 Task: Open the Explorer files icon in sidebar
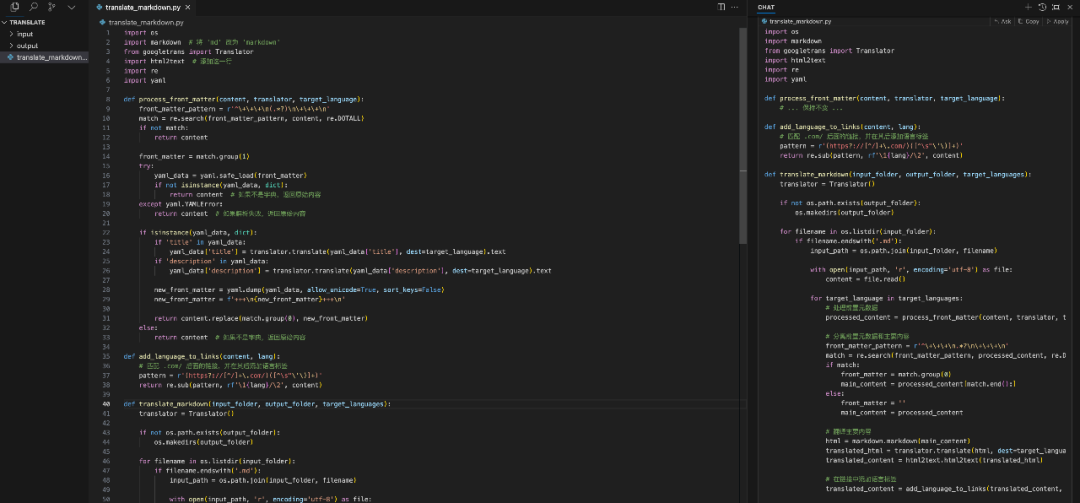point(14,7)
